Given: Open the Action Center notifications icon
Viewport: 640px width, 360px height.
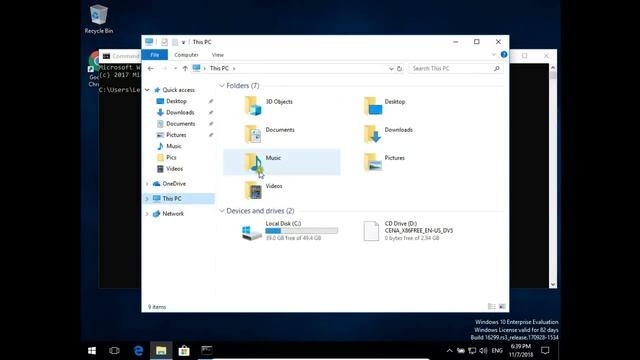Looking at the screenshot, I should (x=545, y=351).
